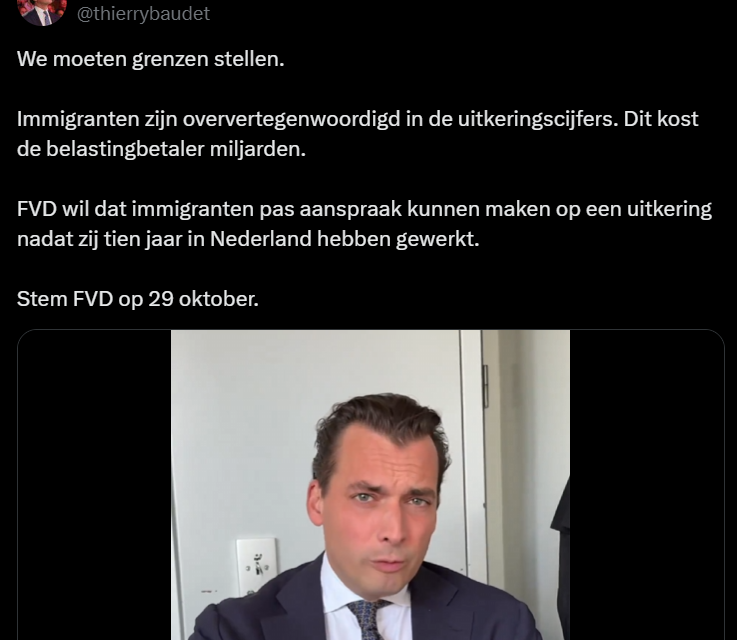Click the word "miljarden." in the post

click(x=258, y=149)
